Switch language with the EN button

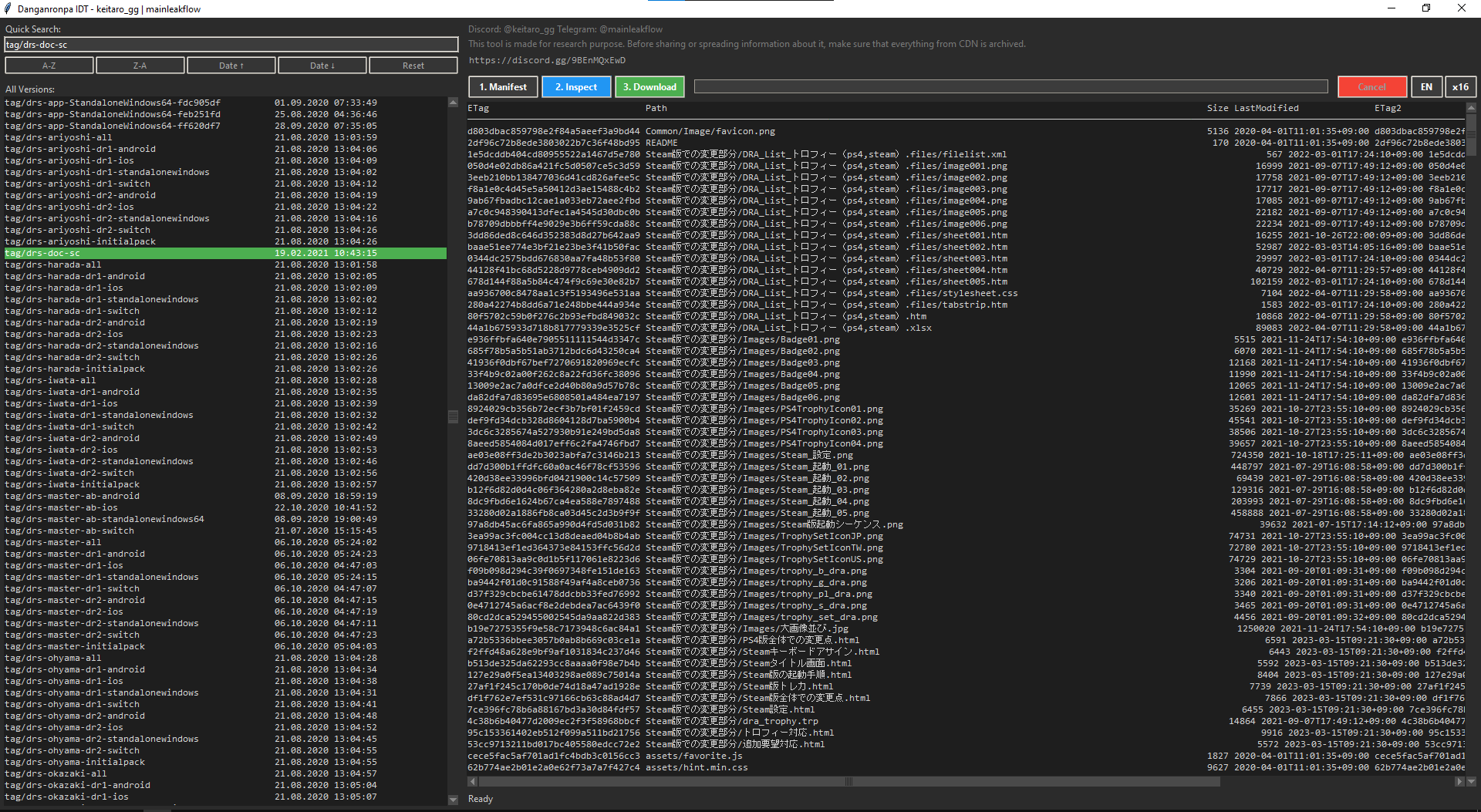1426,87
